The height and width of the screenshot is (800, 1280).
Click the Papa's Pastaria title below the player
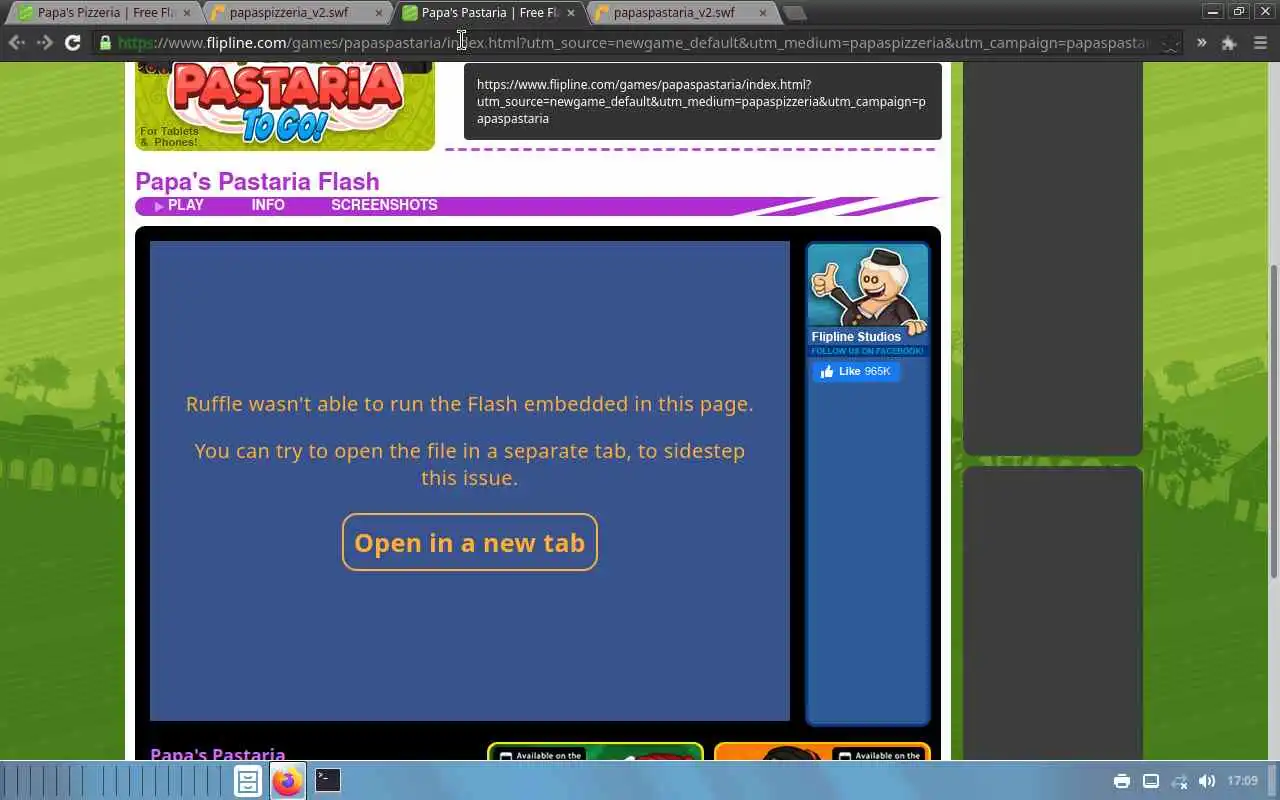pyautogui.click(x=218, y=754)
